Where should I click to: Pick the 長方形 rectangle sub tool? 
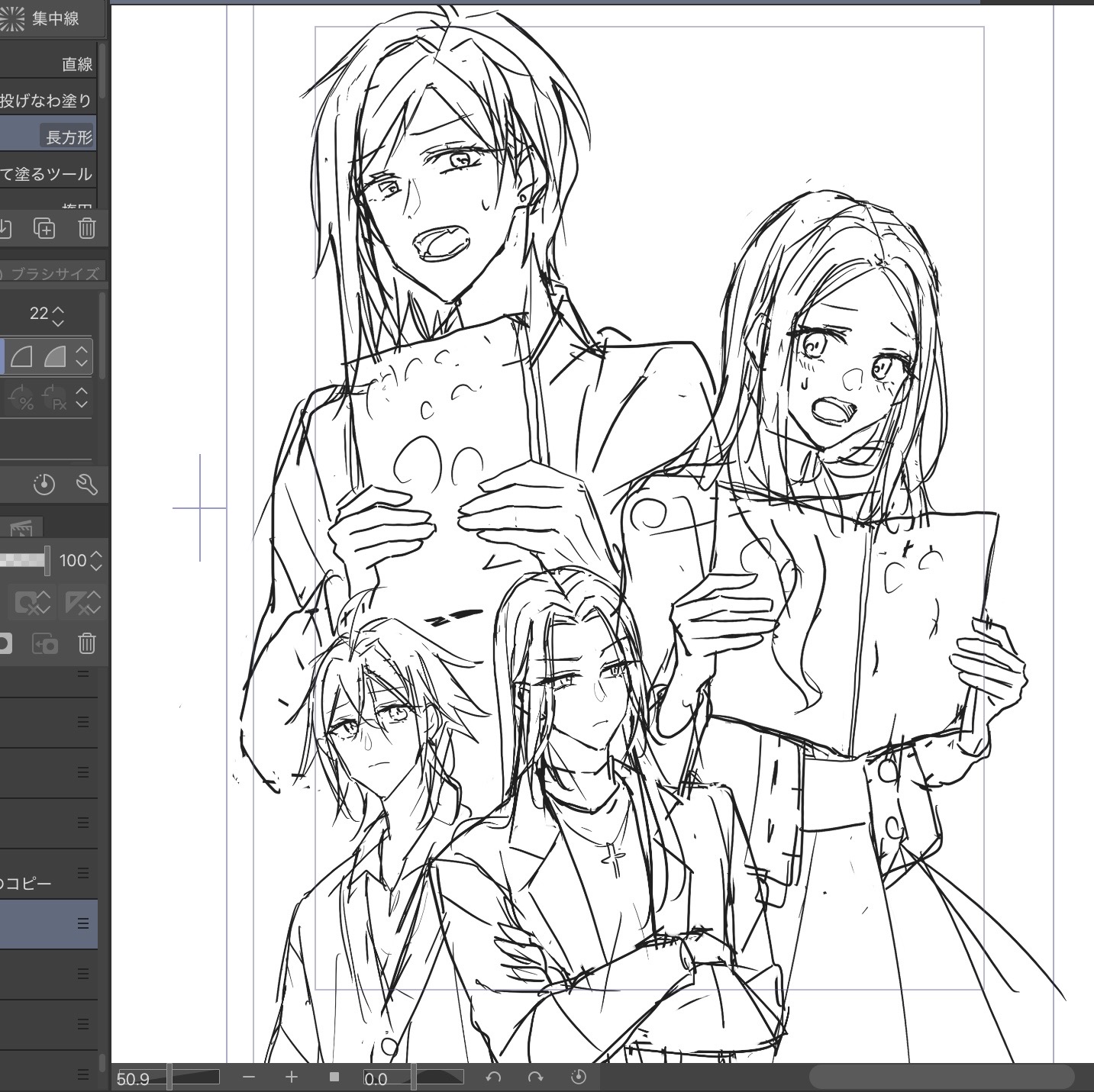coord(69,137)
